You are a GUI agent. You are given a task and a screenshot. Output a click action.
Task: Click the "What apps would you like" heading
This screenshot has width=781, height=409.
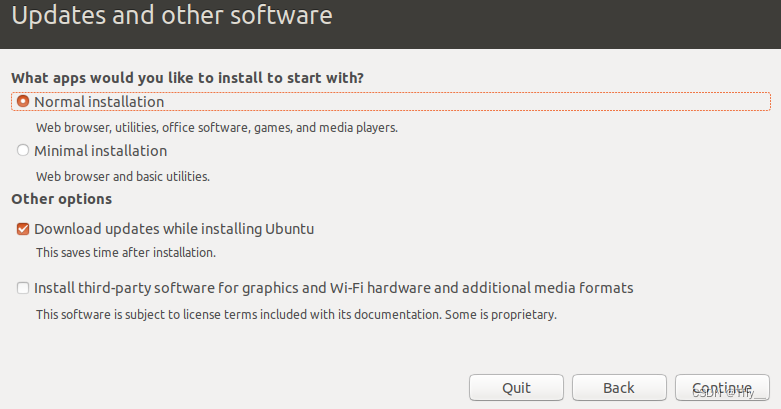(188, 78)
